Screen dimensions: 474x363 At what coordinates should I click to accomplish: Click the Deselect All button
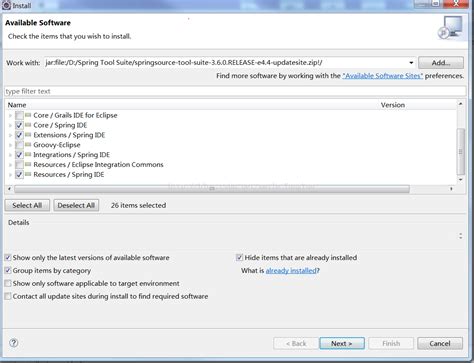(x=76, y=205)
